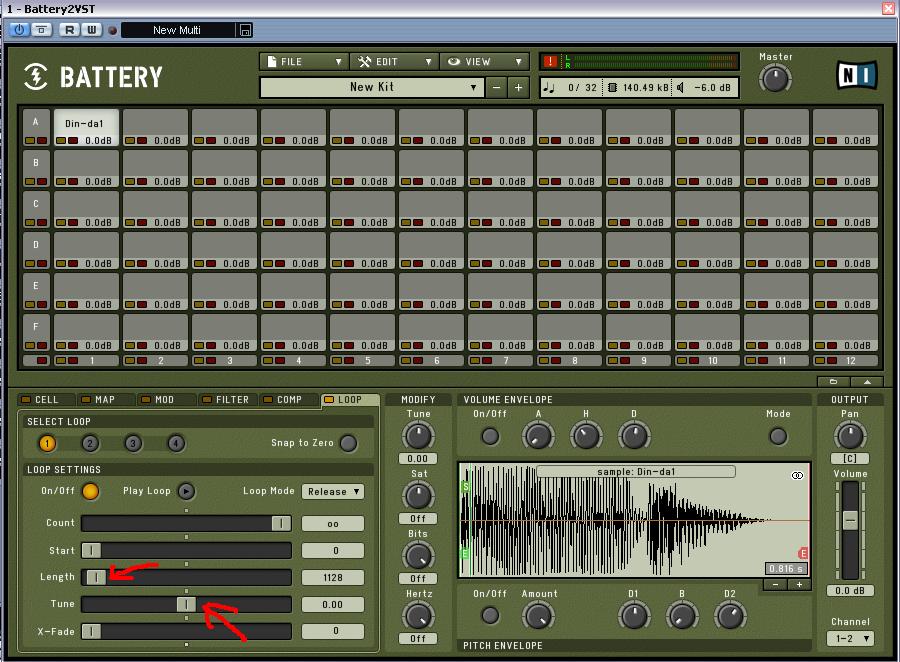The width and height of the screenshot is (900, 662).
Task: Click the next kit plus button
Action: click(x=518, y=88)
